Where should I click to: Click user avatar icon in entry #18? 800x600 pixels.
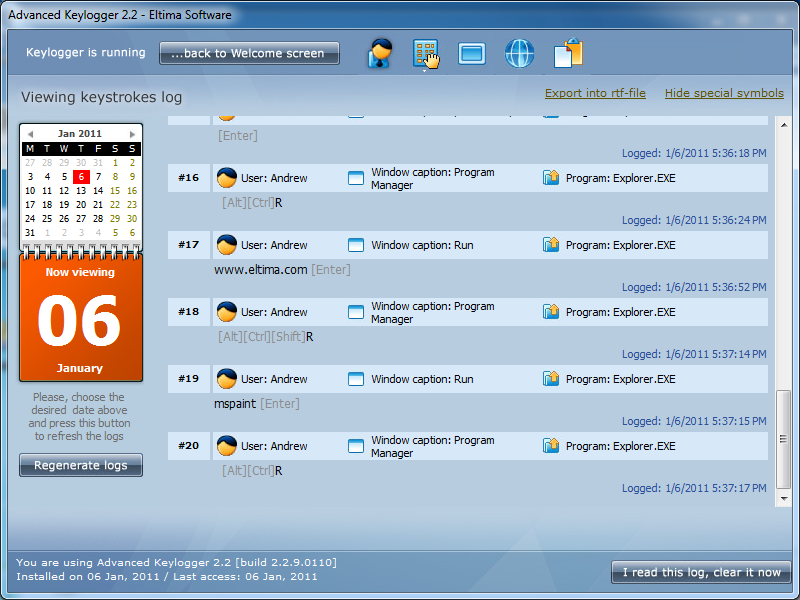click(x=227, y=312)
